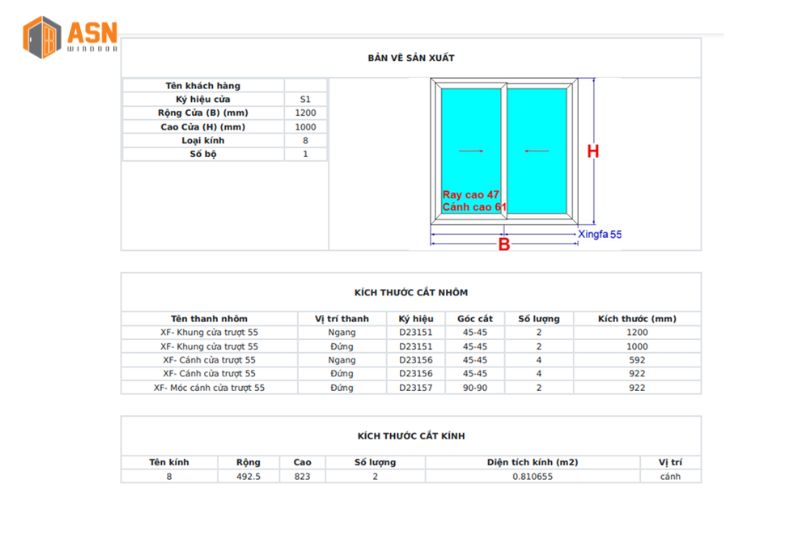Click the glass area value '0.810655'
The image size is (800, 533).
(533, 476)
